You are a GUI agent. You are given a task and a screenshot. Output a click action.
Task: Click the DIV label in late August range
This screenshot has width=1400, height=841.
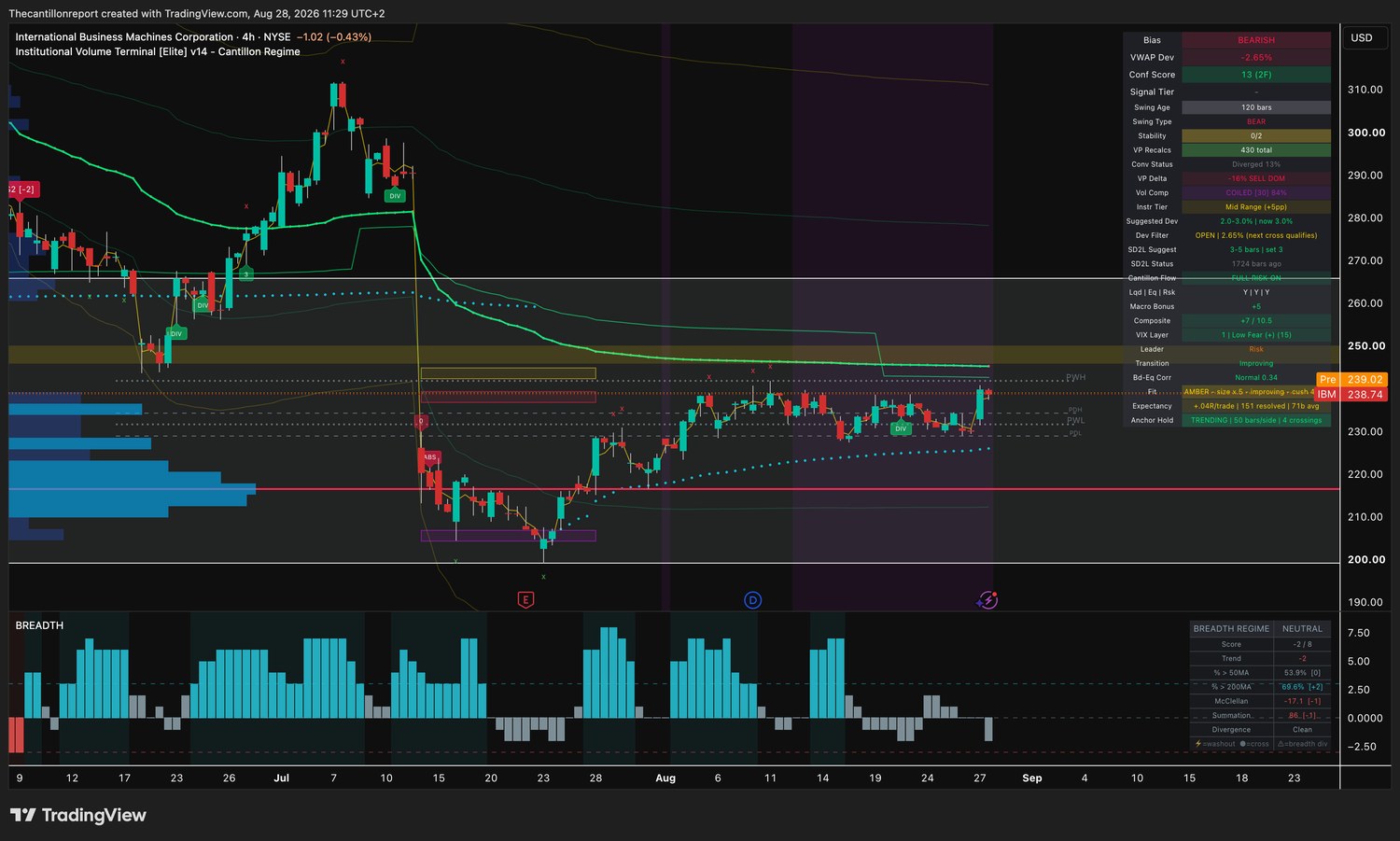tap(901, 428)
